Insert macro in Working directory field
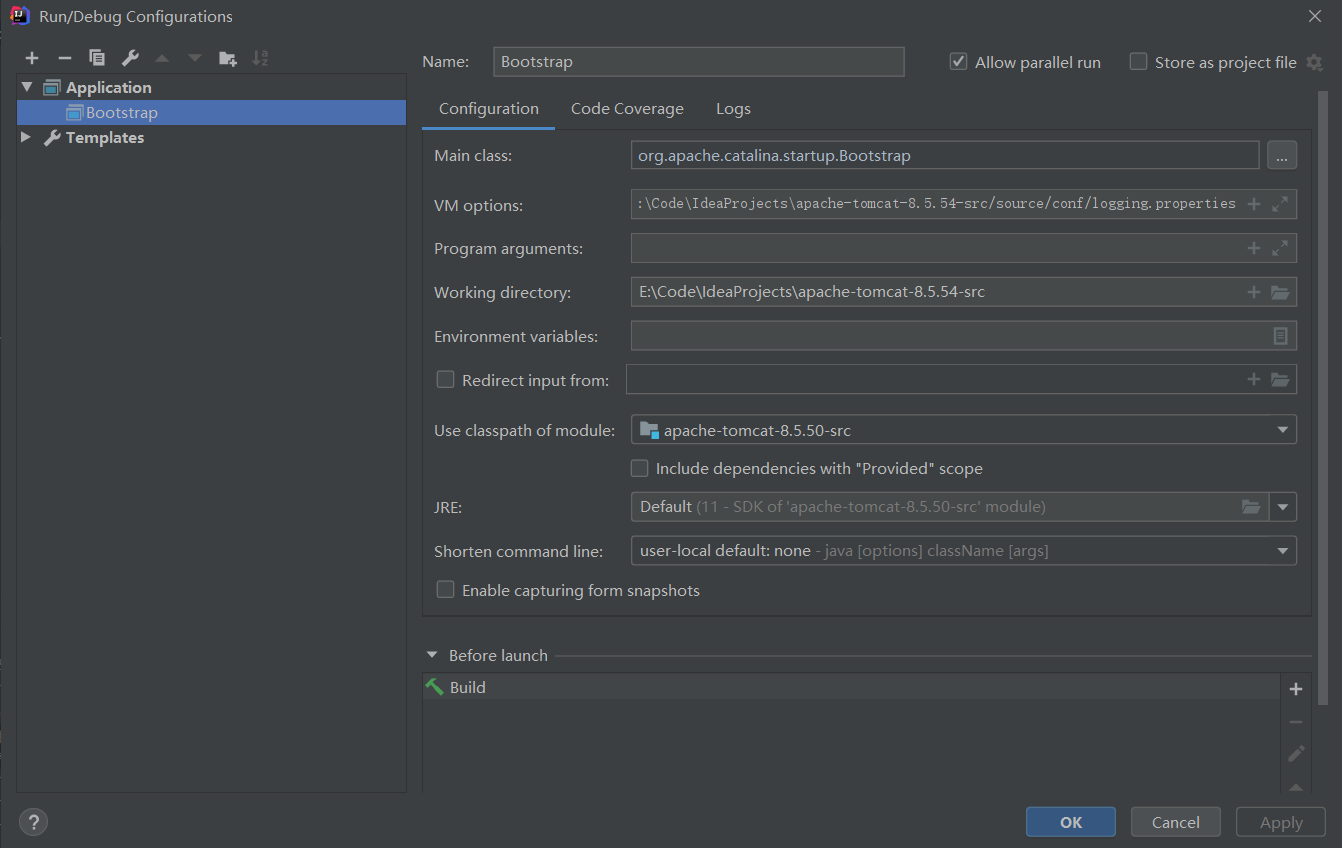Screen dimensions: 1342x848 [1254, 292]
